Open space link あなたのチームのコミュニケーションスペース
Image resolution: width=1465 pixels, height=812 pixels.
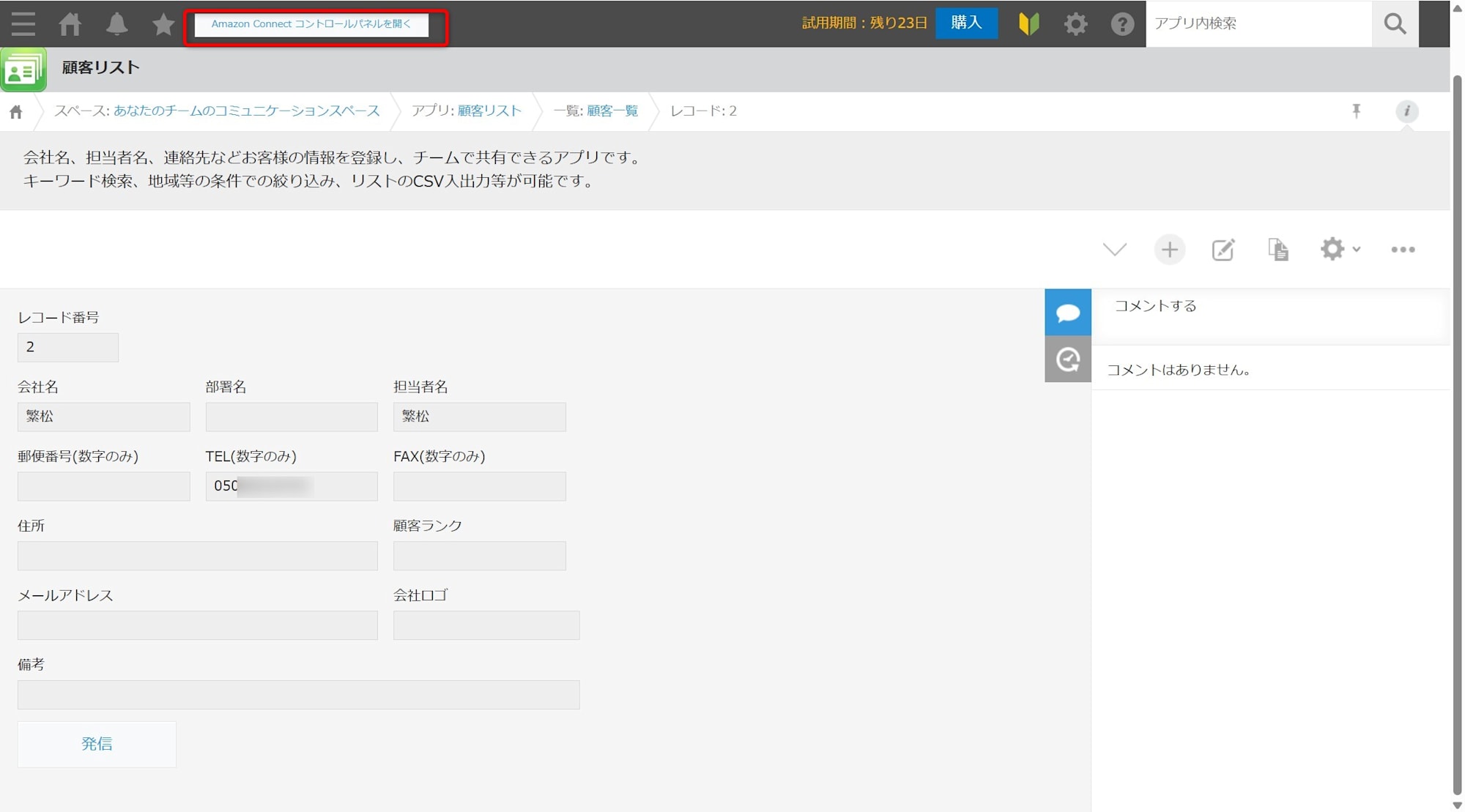(246, 111)
